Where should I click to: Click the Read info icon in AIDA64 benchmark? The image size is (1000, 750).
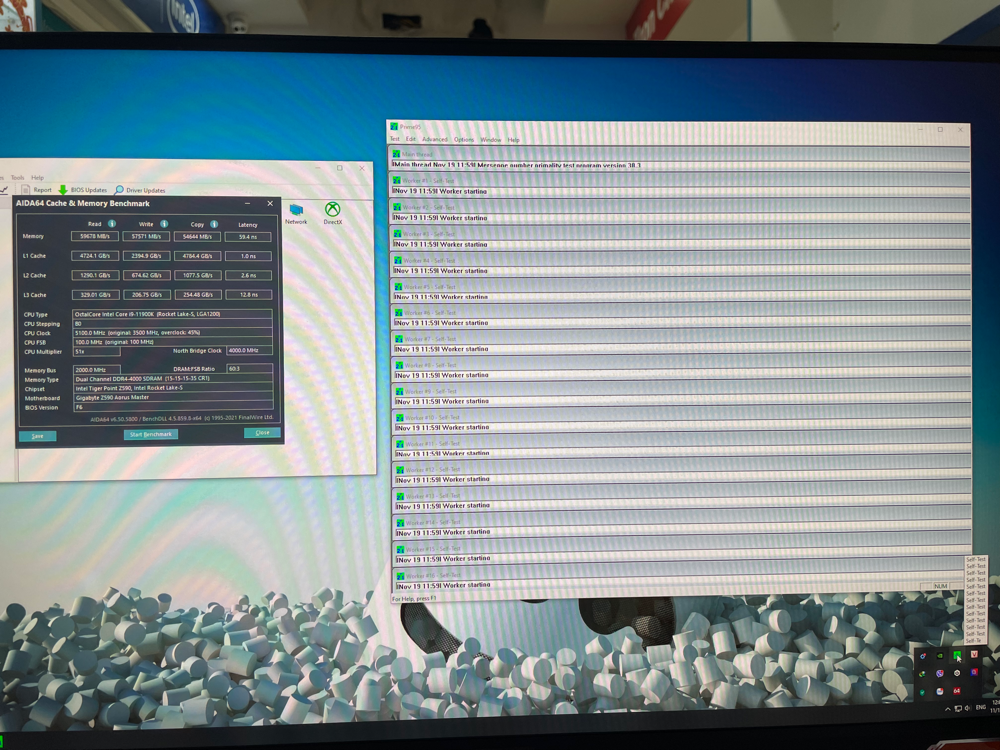pos(112,224)
